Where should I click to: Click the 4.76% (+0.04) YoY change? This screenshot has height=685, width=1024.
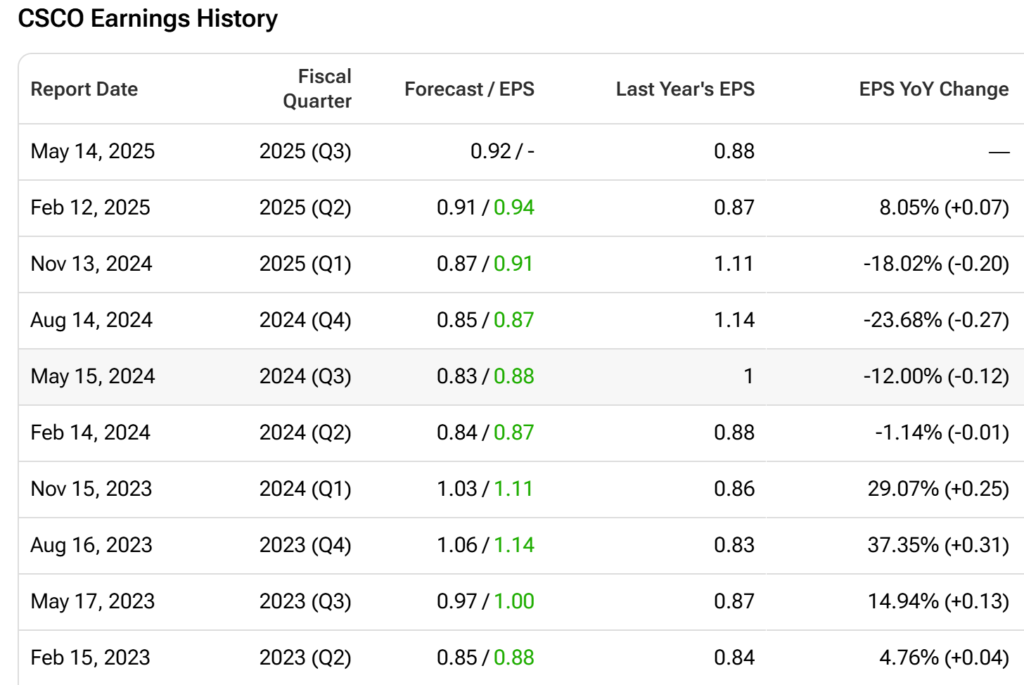[x=944, y=657]
